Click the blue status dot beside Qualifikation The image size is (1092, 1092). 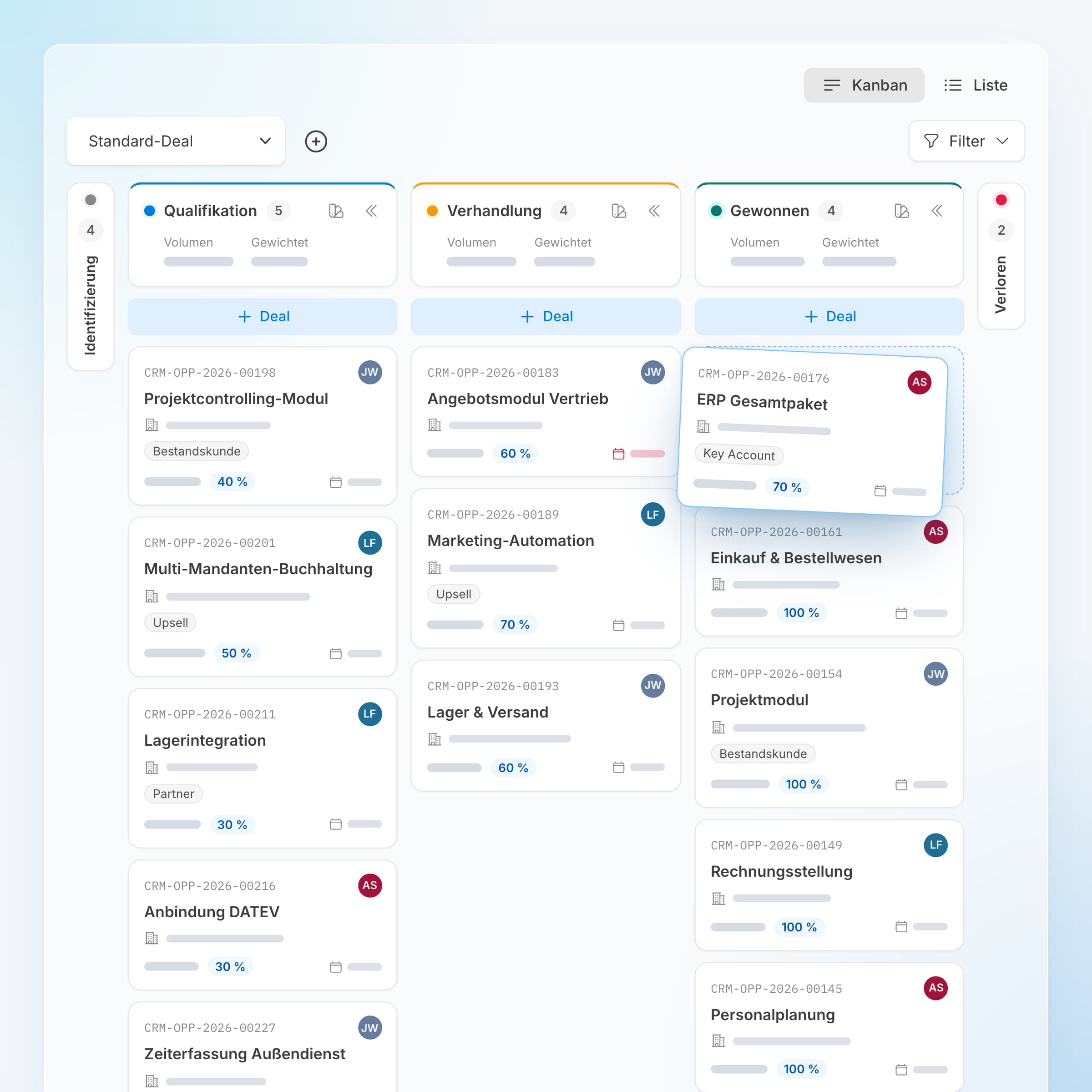(150, 211)
